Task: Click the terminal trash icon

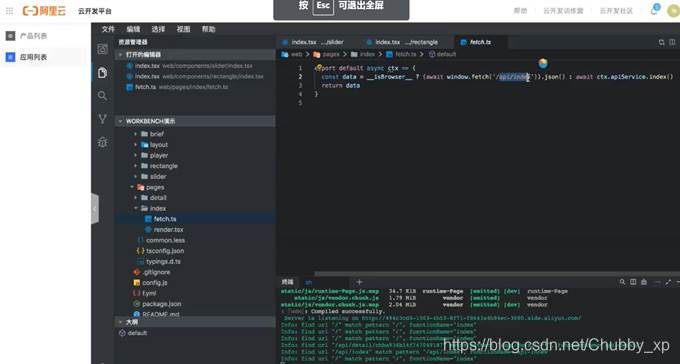Action: click(644, 282)
